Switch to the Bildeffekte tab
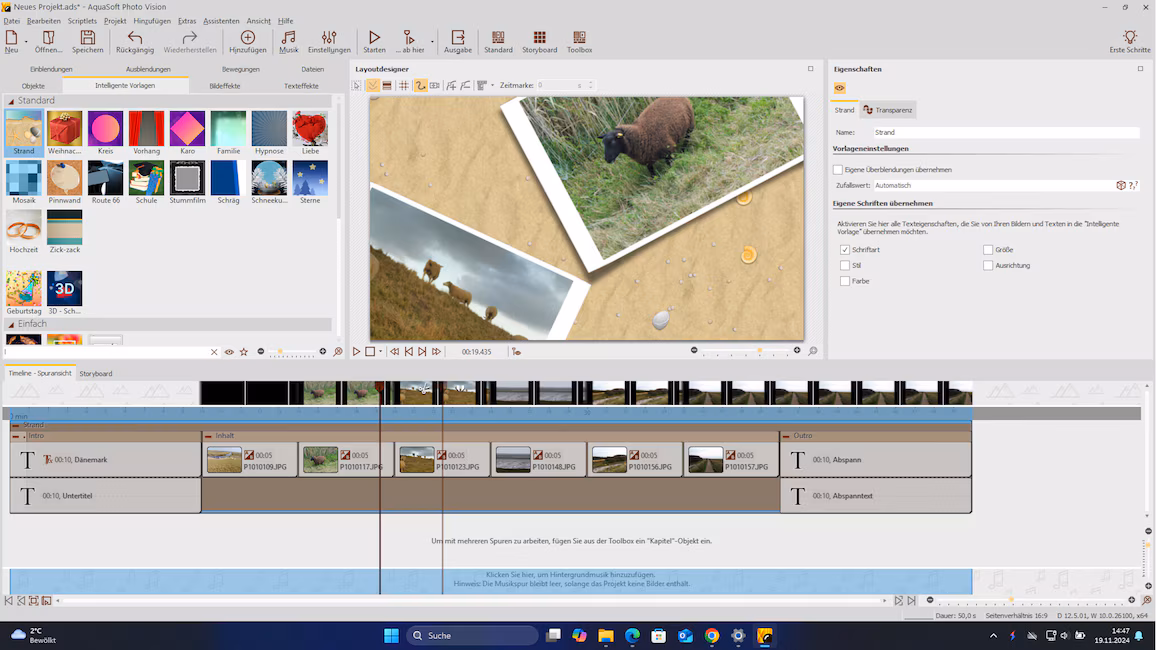 [225, 85]
